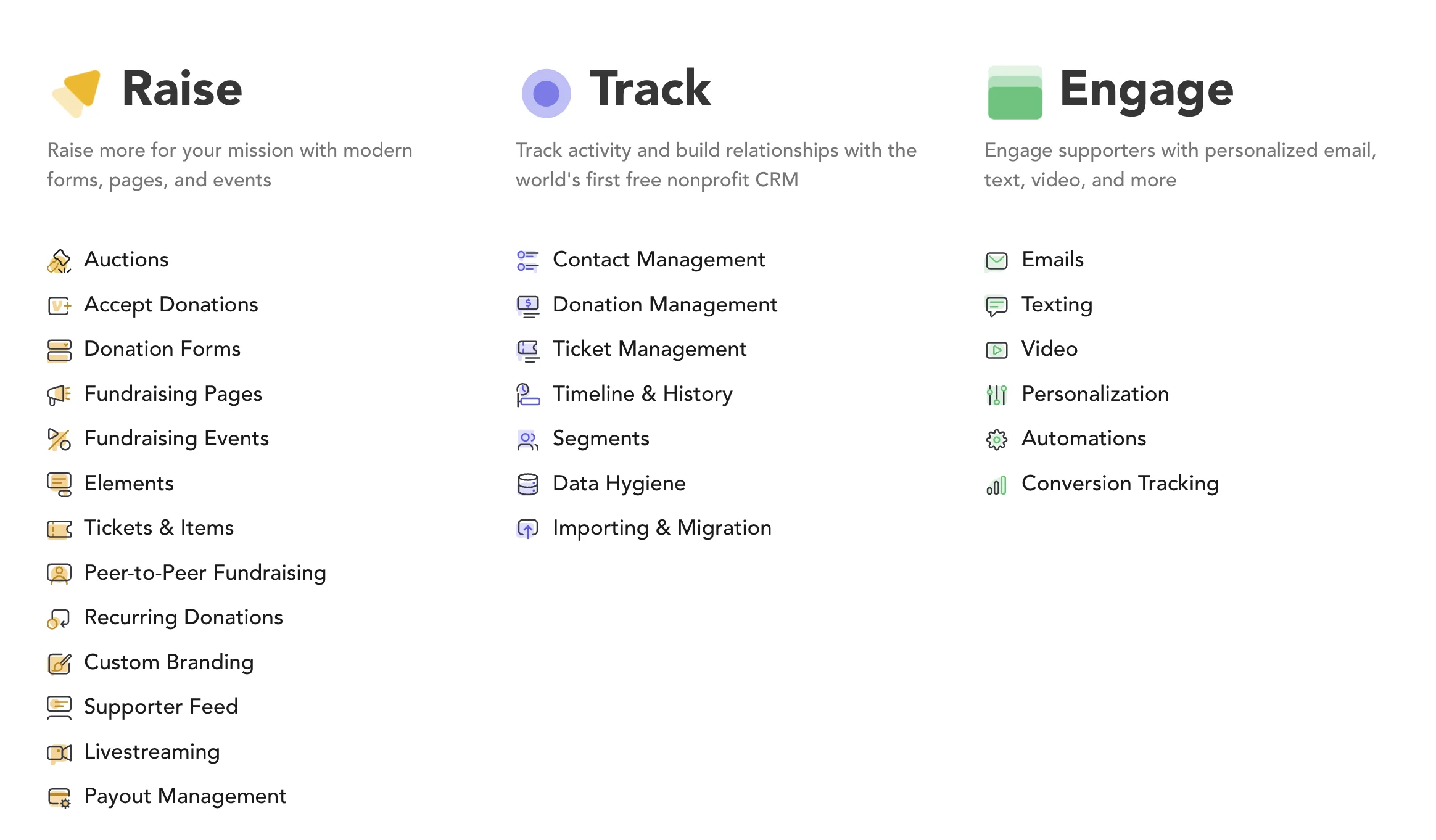Click the Donation Forms icon

point(59,350)
